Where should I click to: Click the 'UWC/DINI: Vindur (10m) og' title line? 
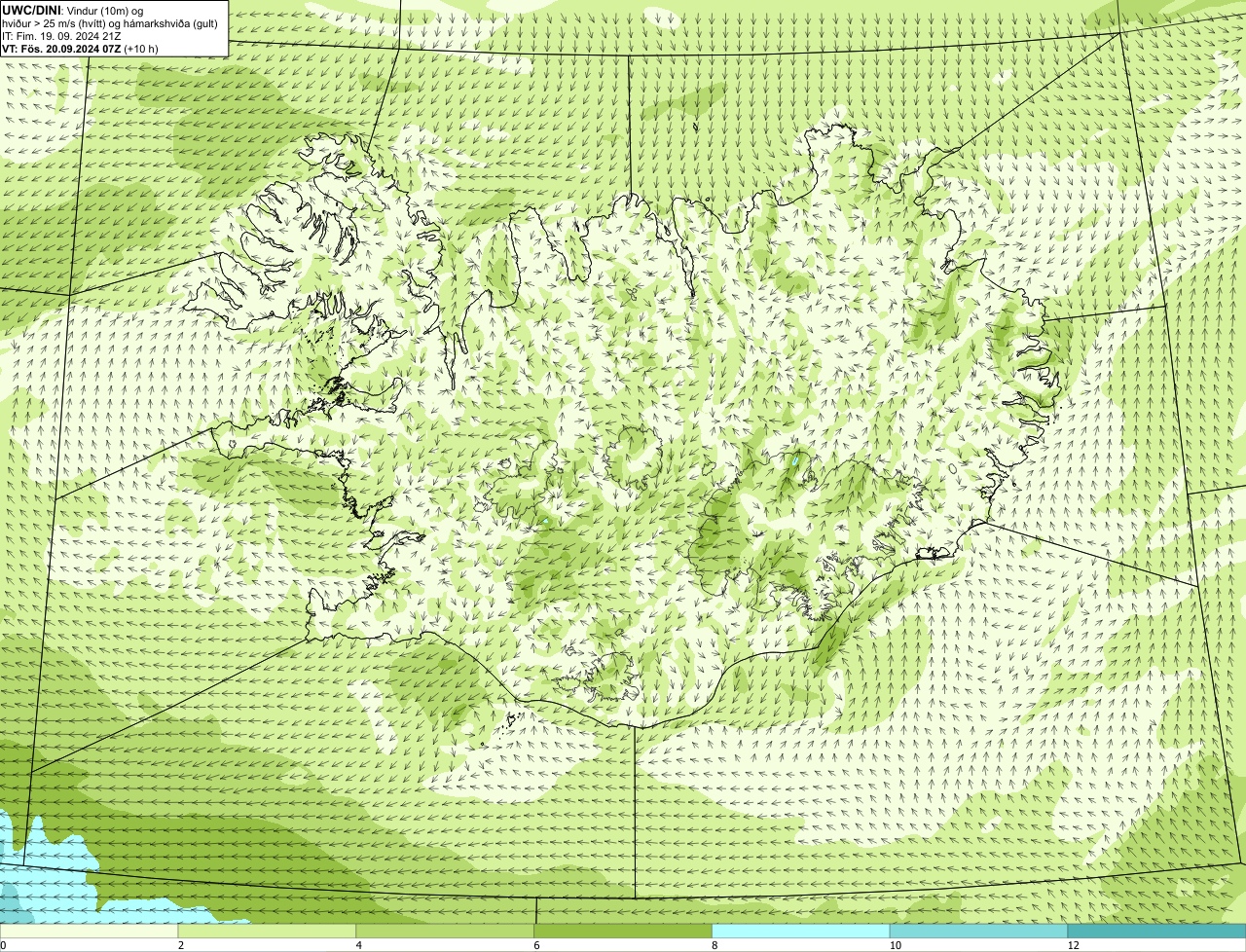73,11
